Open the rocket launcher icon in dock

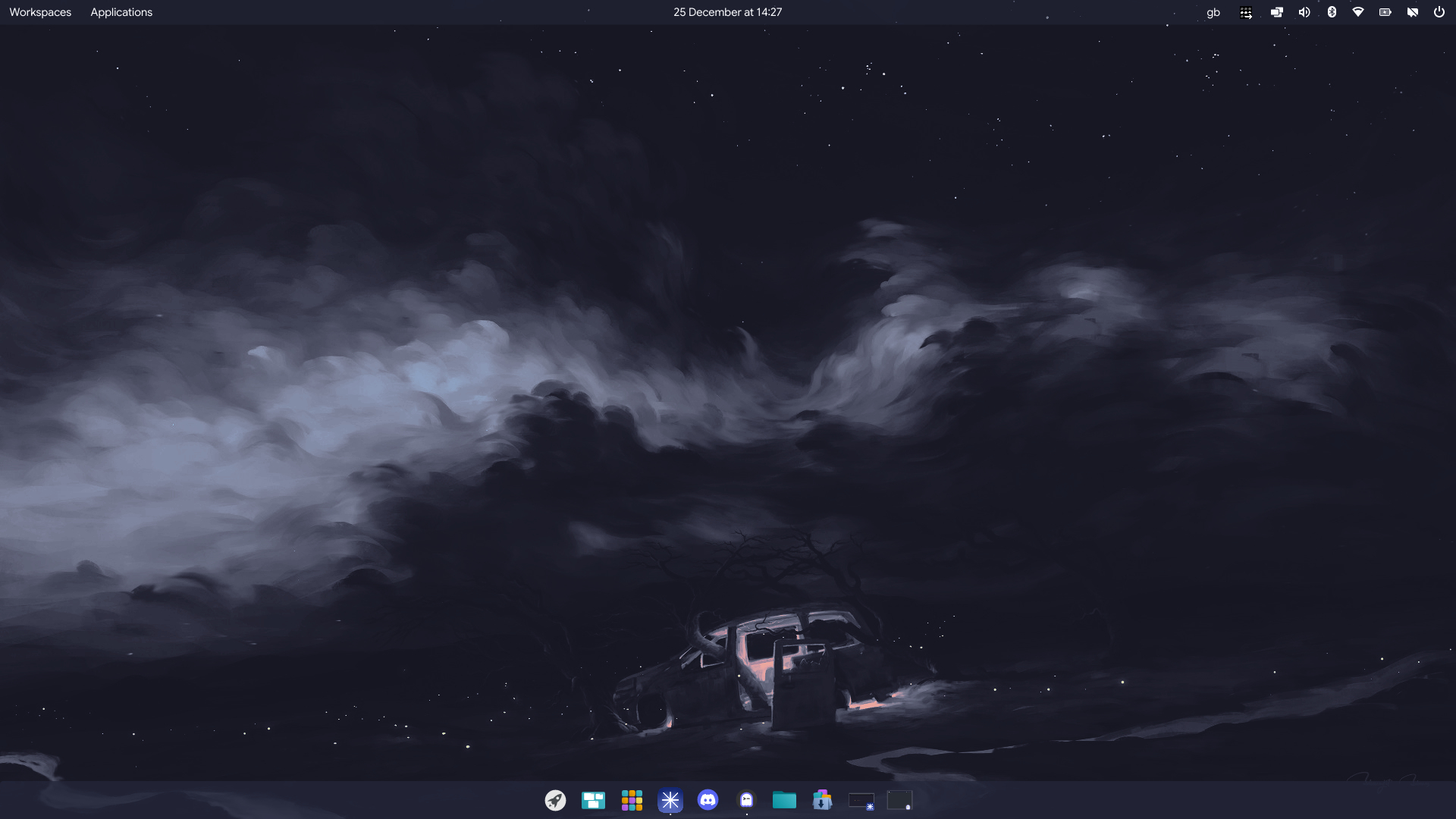pos(555,800)
